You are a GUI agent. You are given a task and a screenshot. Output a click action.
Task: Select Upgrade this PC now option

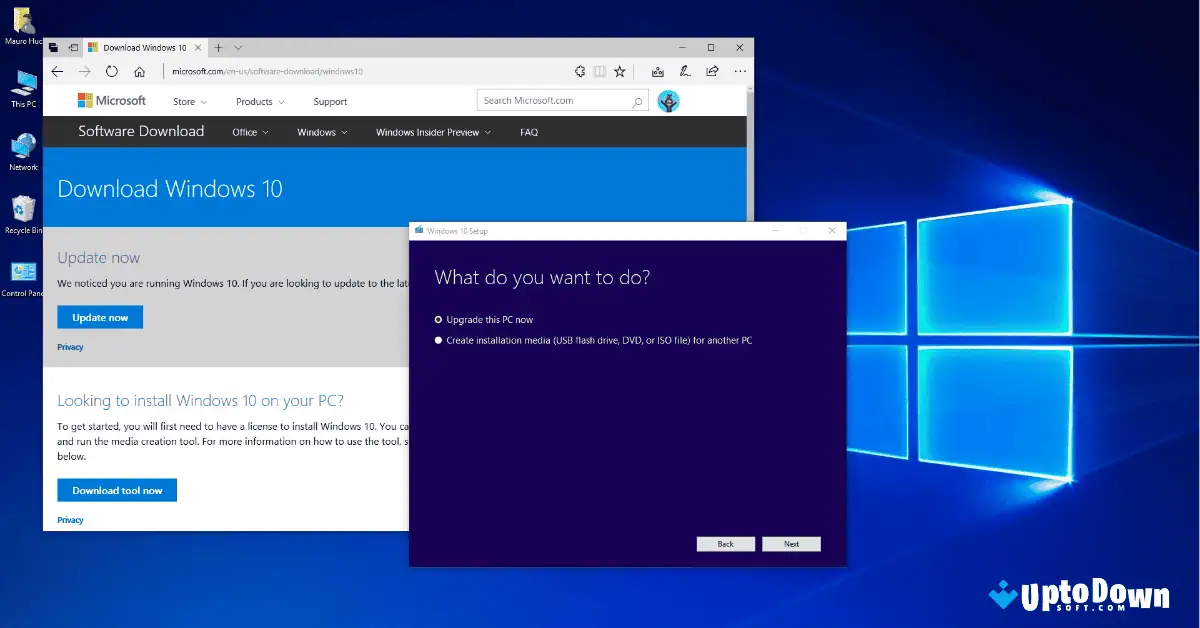coord(439,320)
